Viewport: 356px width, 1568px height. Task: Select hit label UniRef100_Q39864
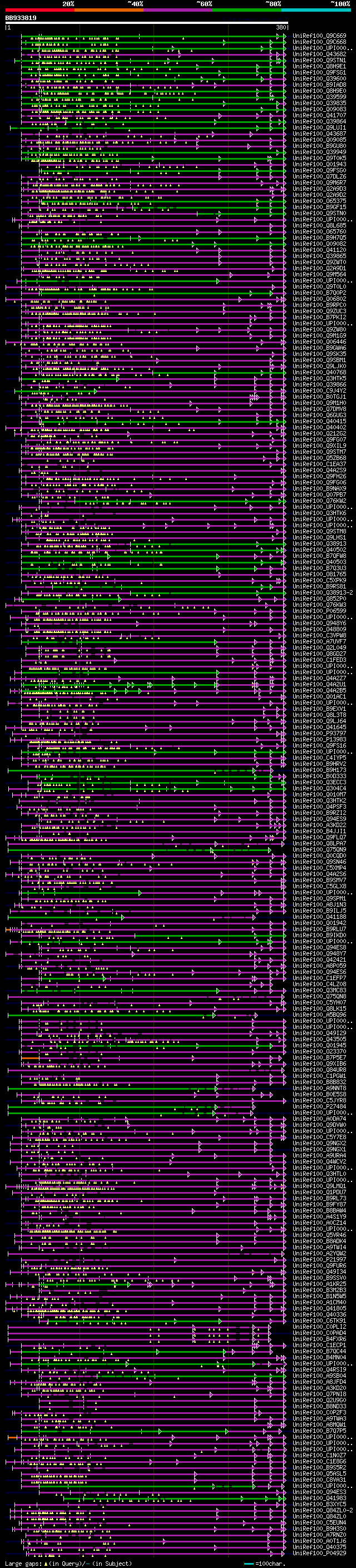pyautogui.click(x=319, y=122)
